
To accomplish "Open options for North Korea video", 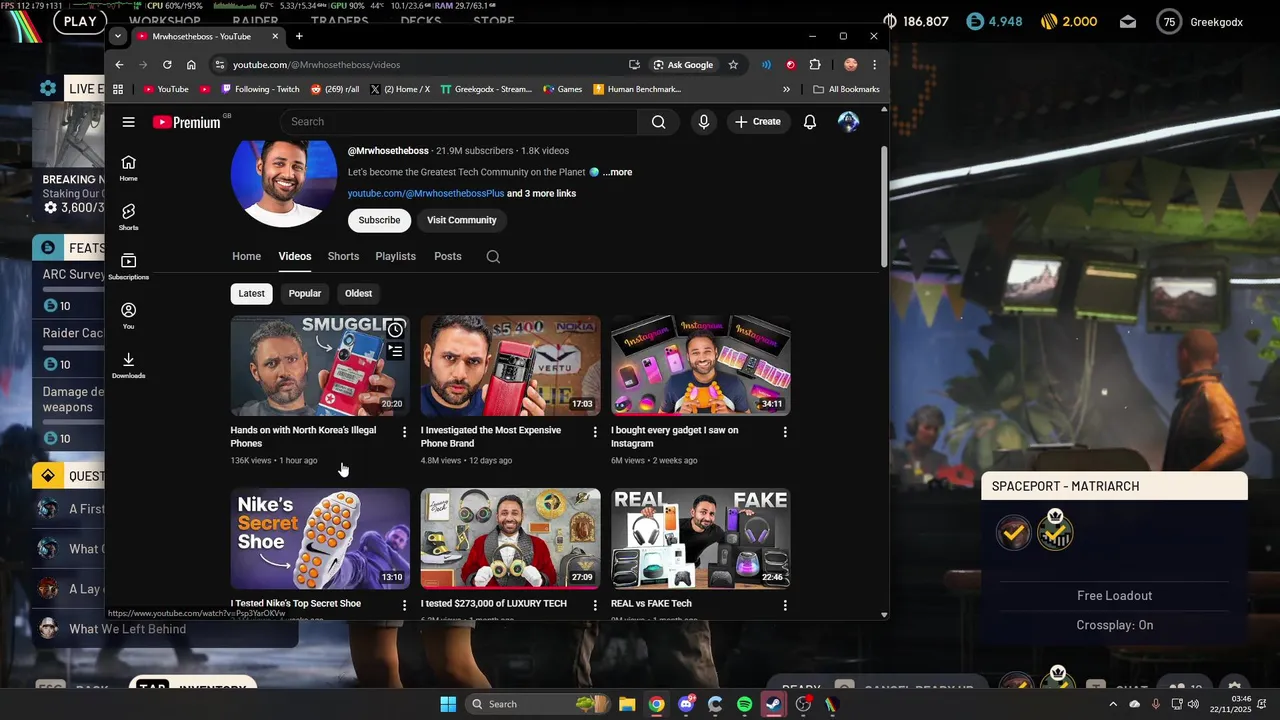I will [404, 432].
